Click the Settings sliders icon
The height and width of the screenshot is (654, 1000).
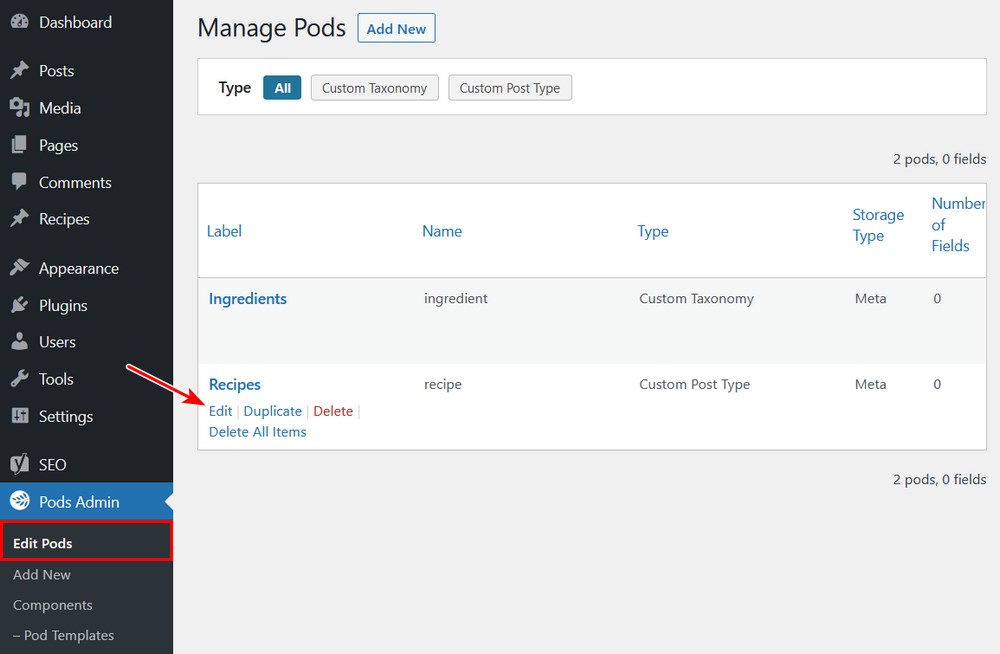click(20, 416)
